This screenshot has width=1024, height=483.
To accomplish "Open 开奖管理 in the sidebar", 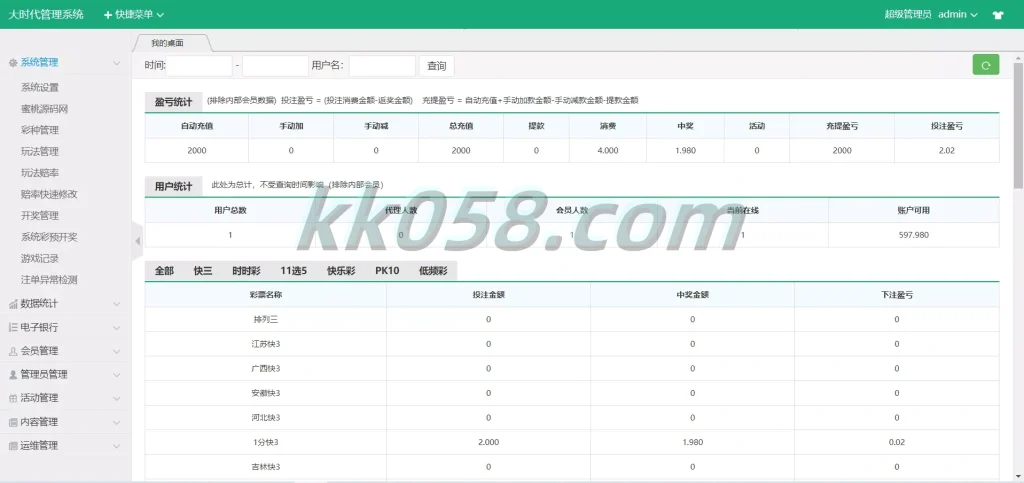I will 40,215.
